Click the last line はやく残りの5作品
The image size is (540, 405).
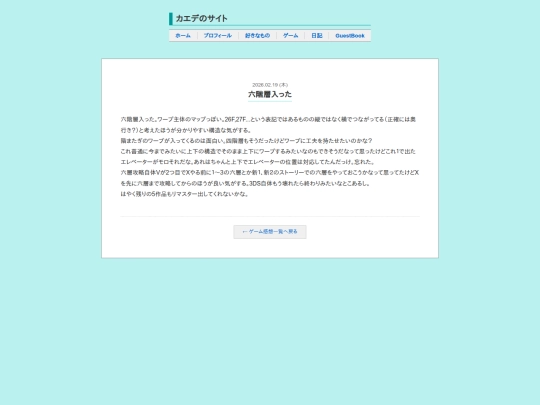tap(184, 194)
